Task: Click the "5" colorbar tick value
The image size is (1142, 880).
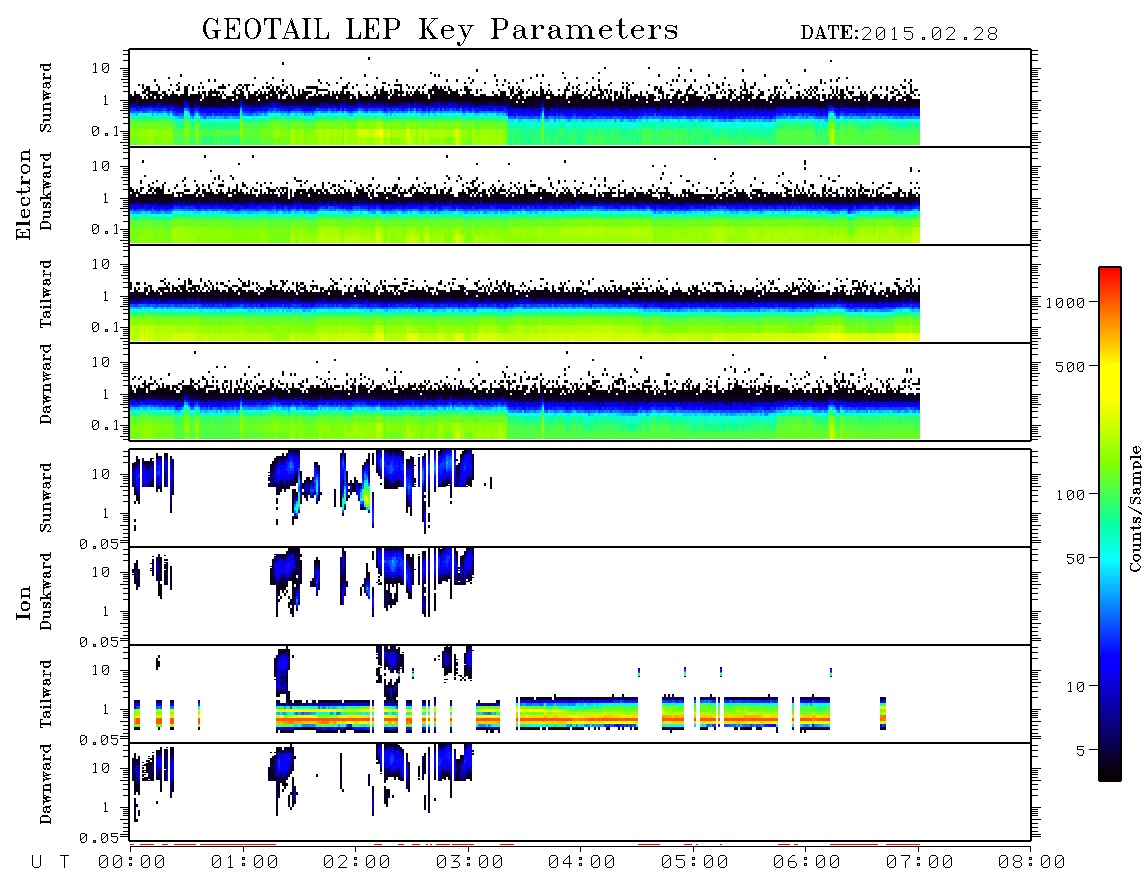Action: coord(1081,750)
